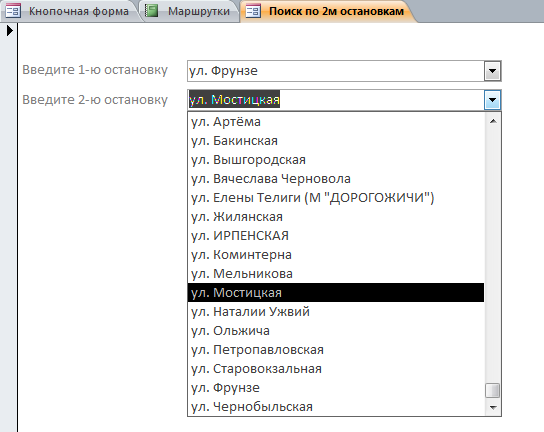Pick ул. Наталии Ужвий from the list
The width and height of the screenshot is (544, 432).
coord(335,312)
